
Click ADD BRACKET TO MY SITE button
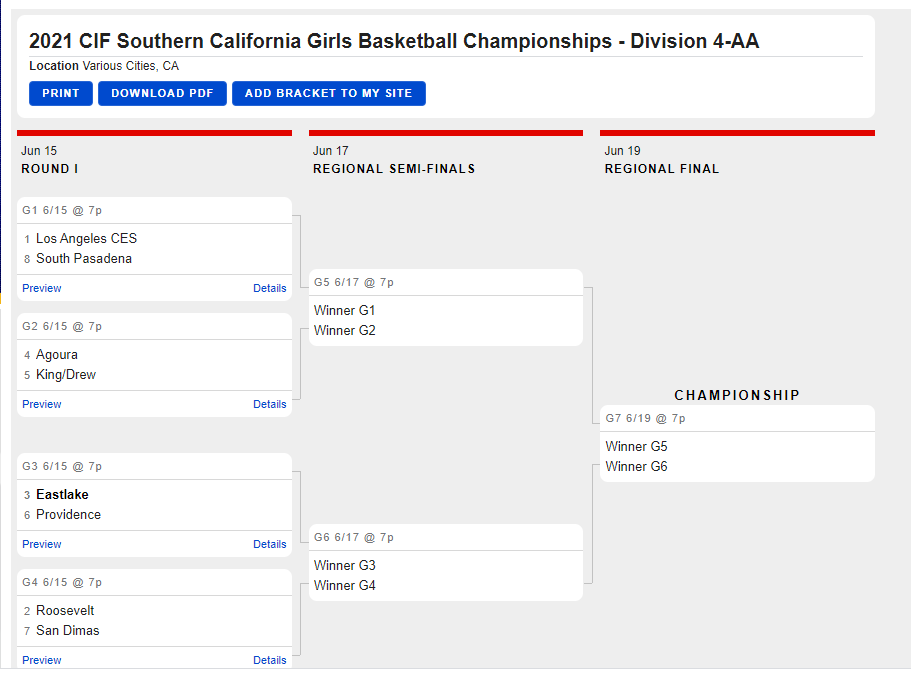pos(328,94)
